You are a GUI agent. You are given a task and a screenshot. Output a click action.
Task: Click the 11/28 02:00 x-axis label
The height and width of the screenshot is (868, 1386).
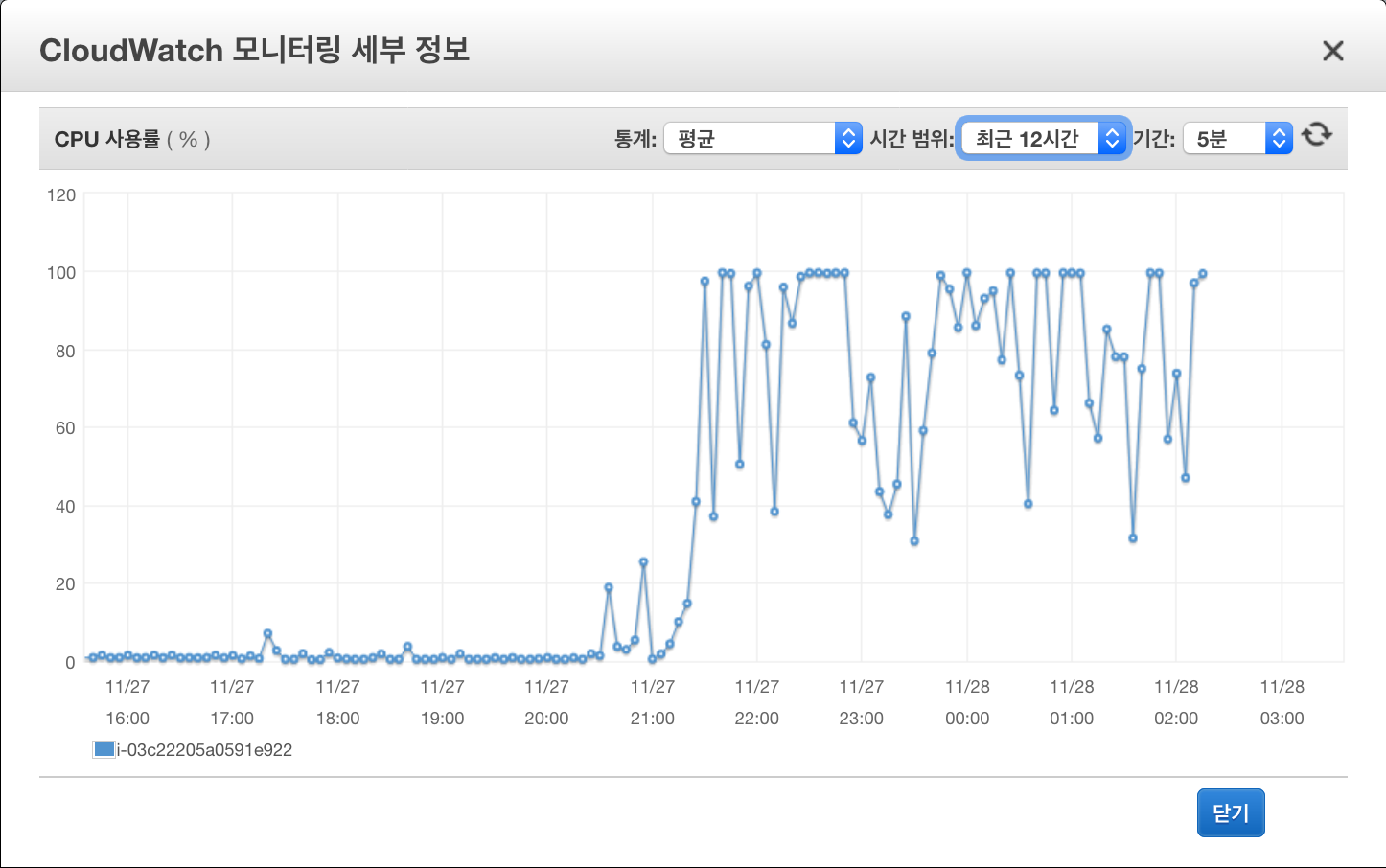click(x=1176, y=702)
